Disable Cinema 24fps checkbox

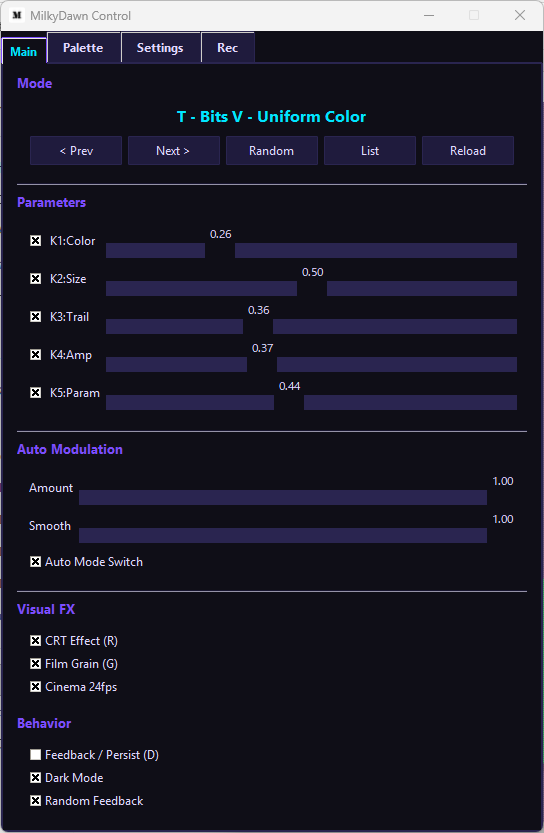point(36,687)
